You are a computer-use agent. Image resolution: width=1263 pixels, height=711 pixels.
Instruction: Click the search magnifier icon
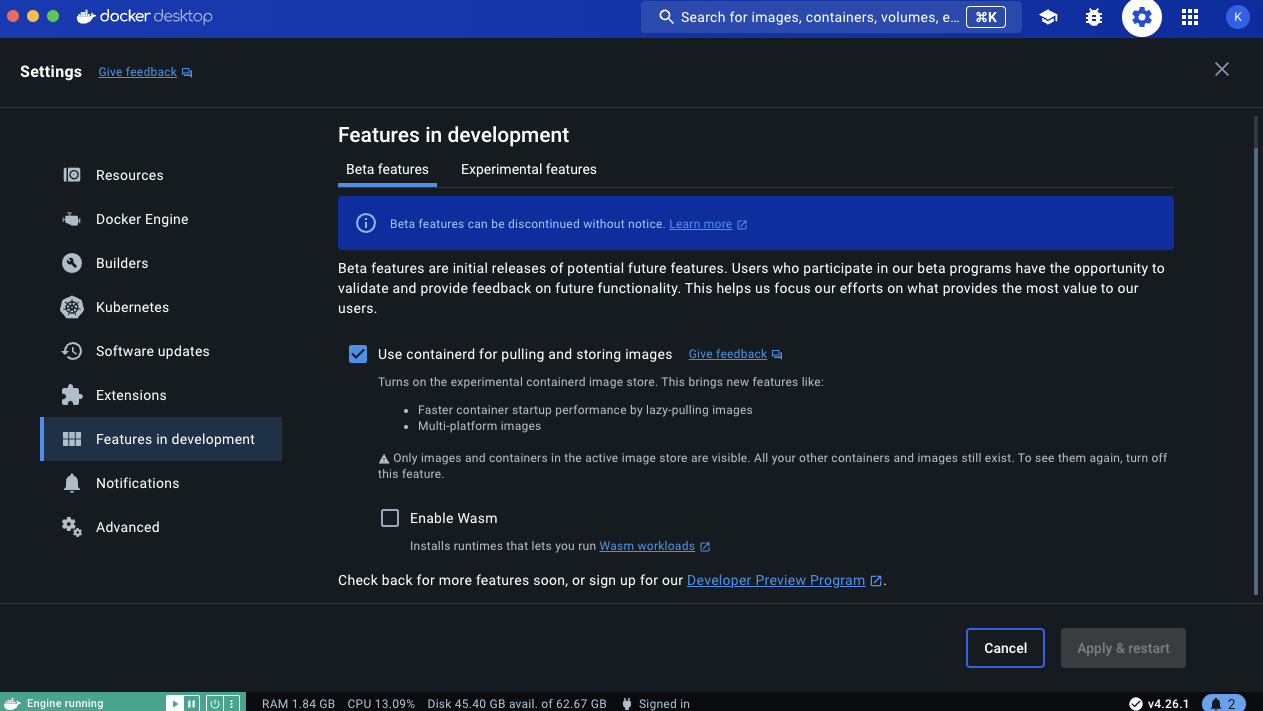click(666, 17)
